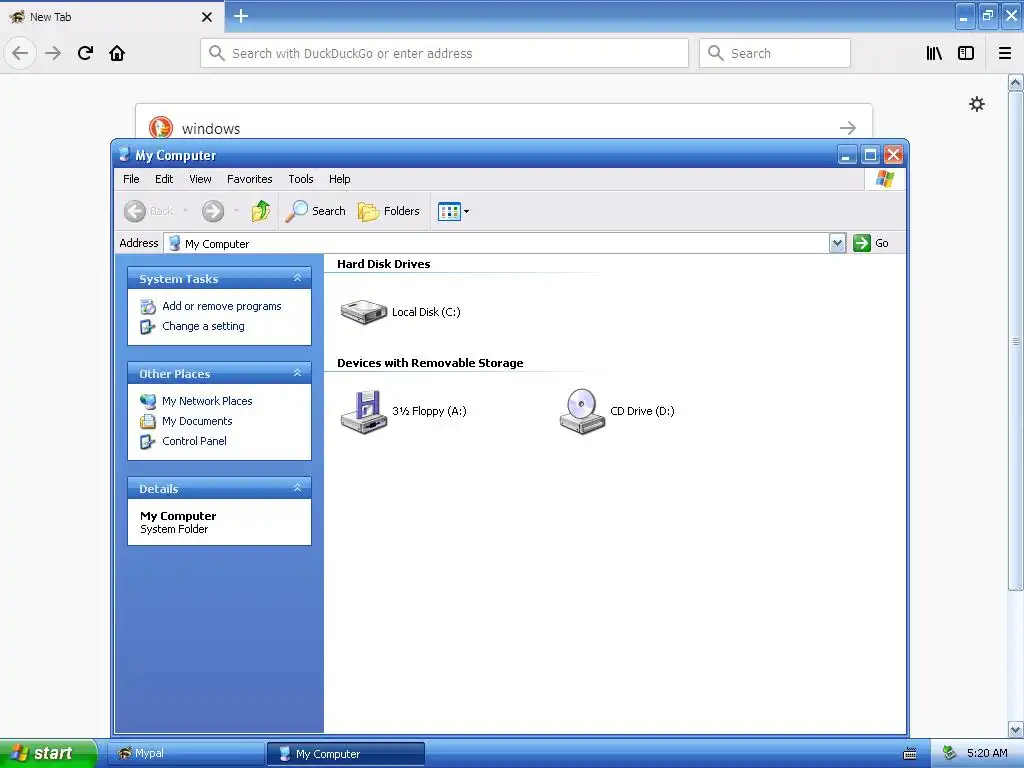
Task: Click the DuckDuckGo logo in page search
Action: [x=160, y=127]
